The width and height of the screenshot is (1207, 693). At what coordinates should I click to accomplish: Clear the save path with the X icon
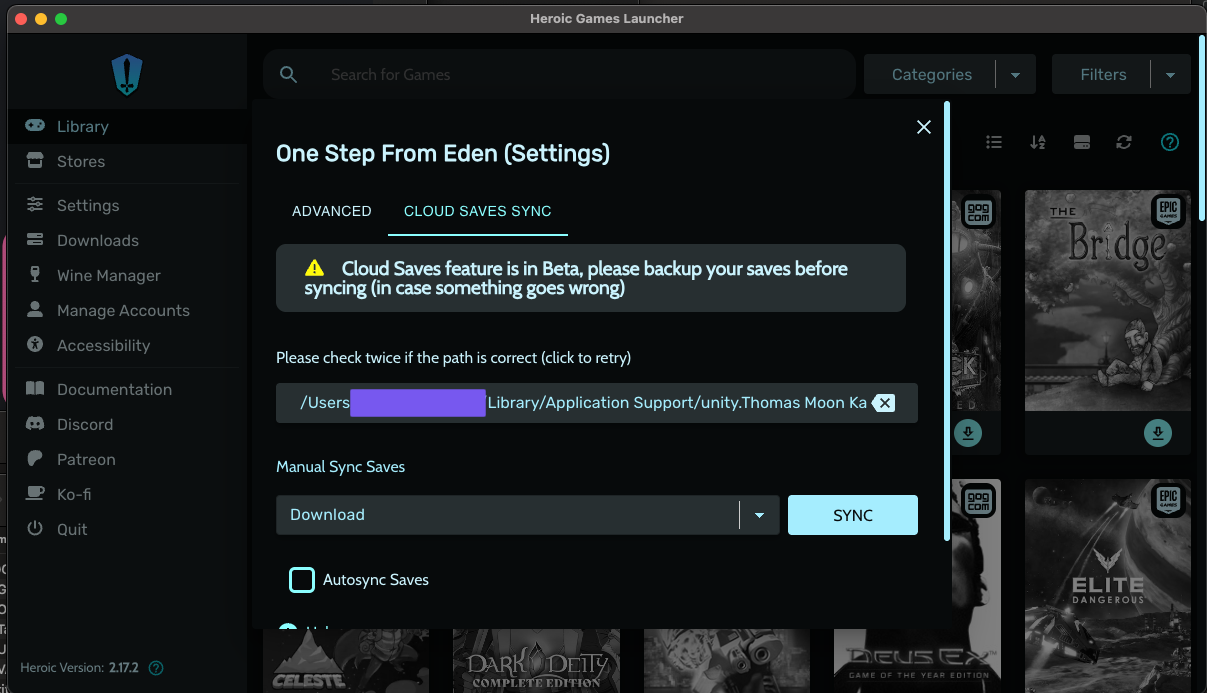point(884,403)
